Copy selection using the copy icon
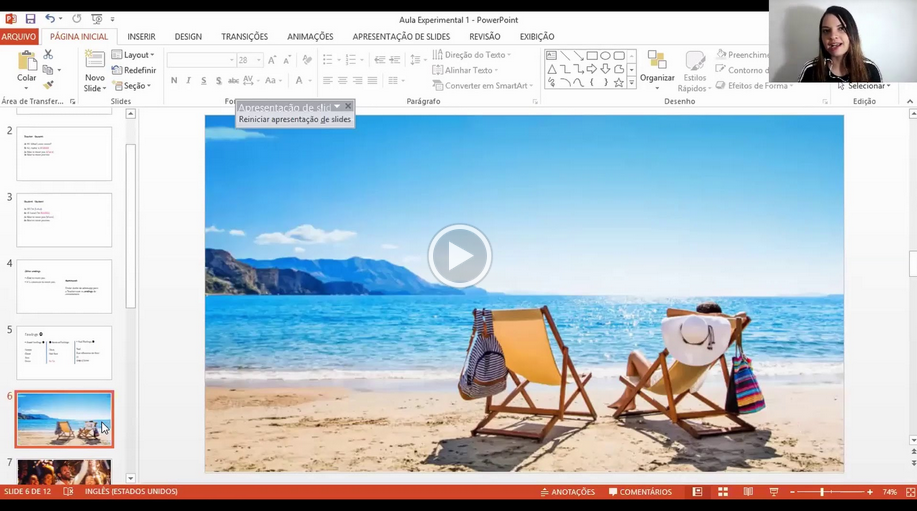The image size is (917, 511). pyautogui.click(x=48, y=70)
